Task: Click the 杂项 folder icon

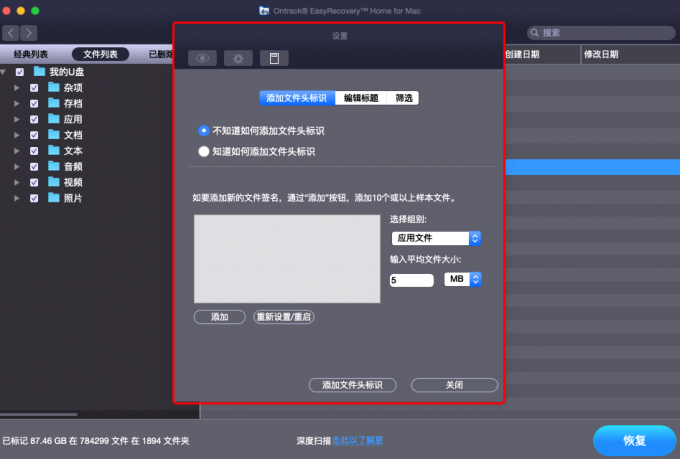Action: (54, 87)
